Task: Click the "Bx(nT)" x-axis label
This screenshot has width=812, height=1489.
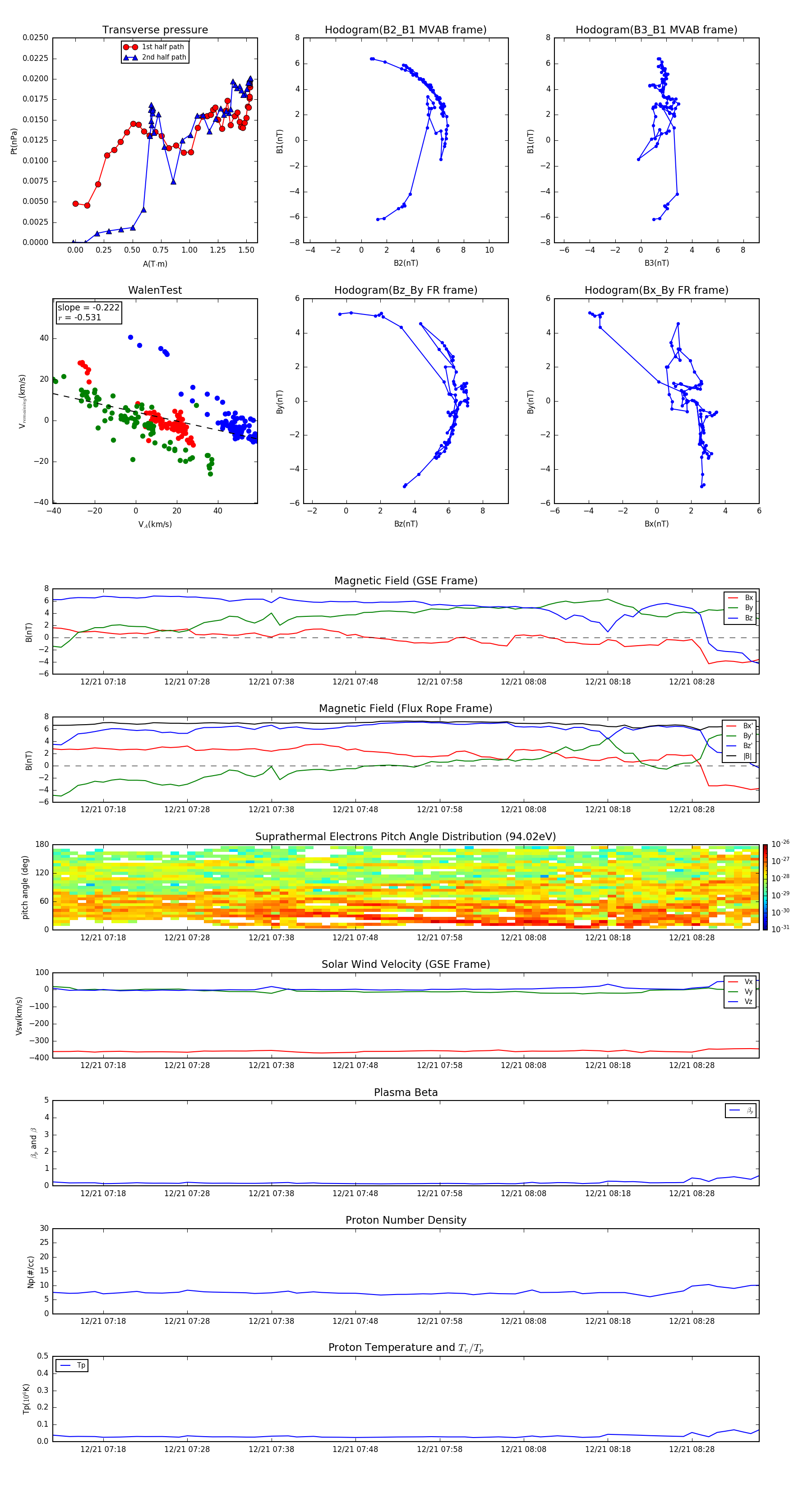Action: pos(656,524)
